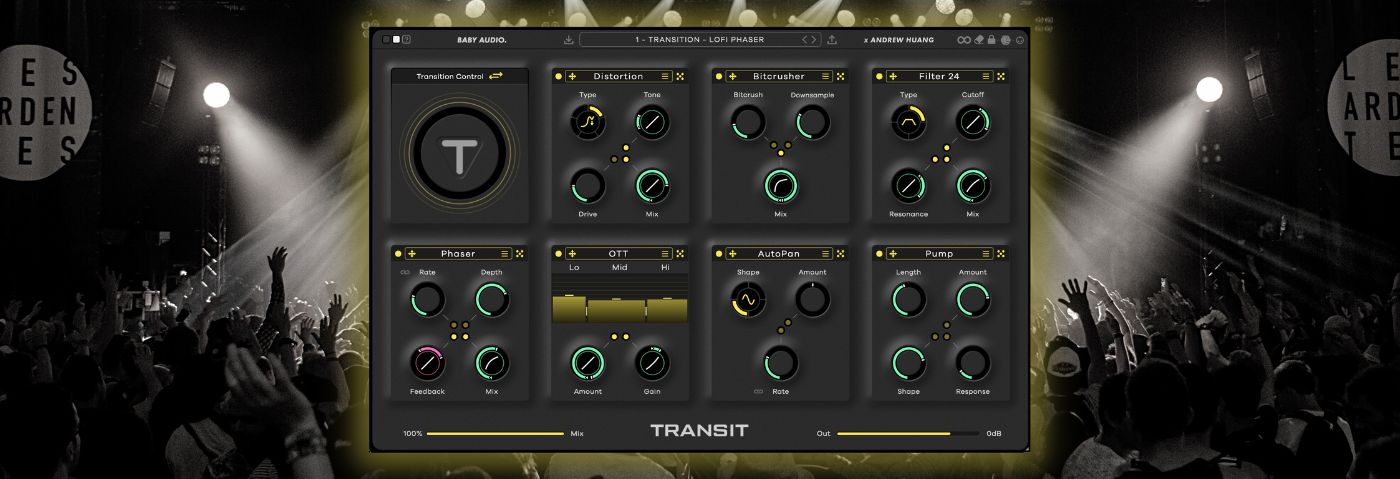Click the infinity link icon in top bar
The image size is (1400, 479).
click(964, 40)
